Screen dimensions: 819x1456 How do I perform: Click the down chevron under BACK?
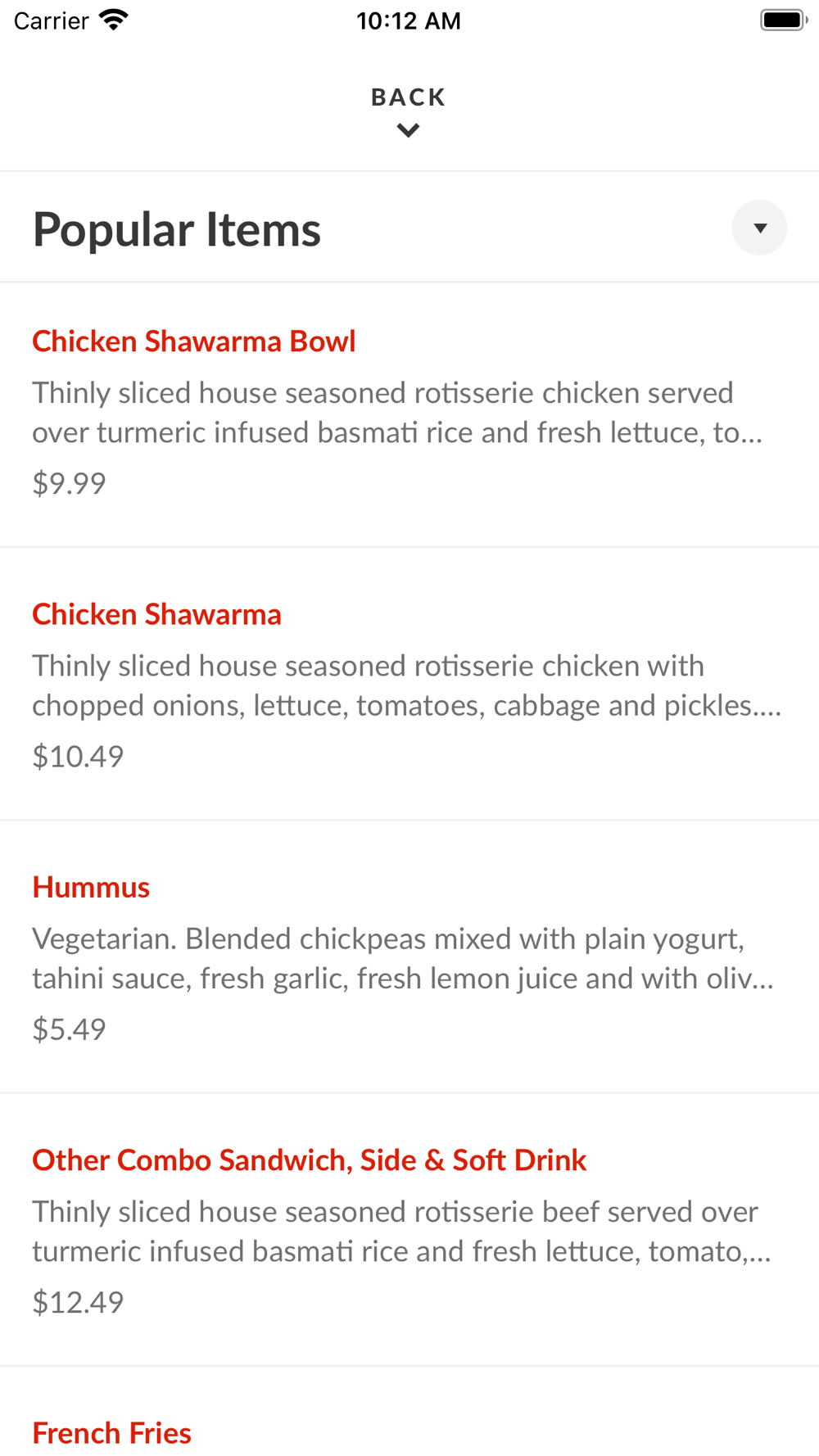click(x=408, y=130)
